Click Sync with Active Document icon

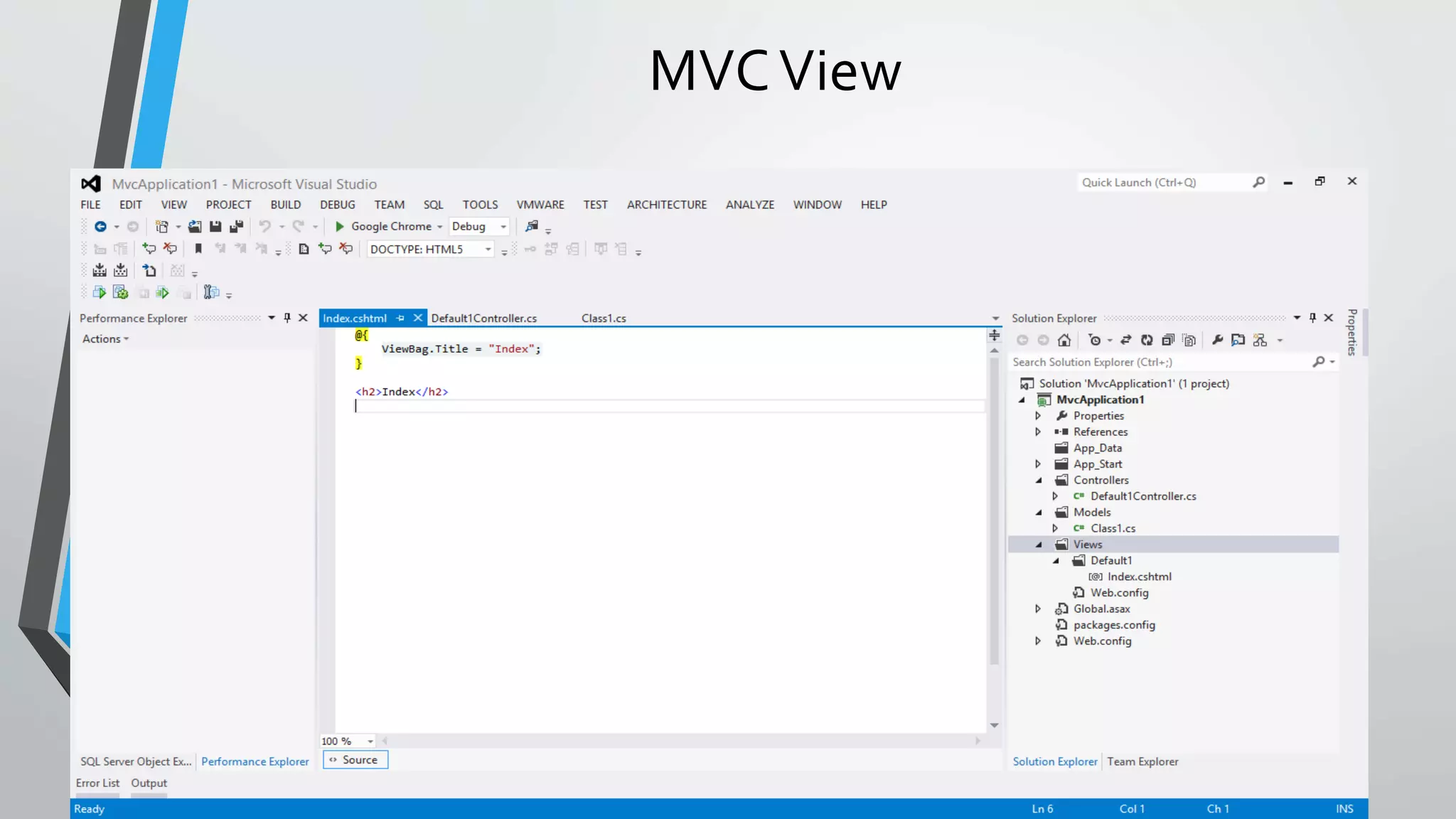[1126, 341]
